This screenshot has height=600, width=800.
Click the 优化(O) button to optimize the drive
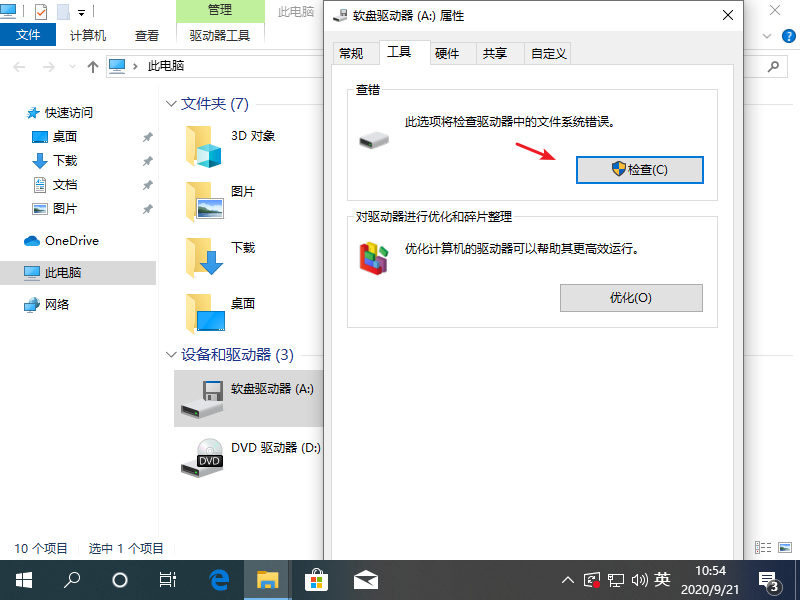(x=631, y=299)
